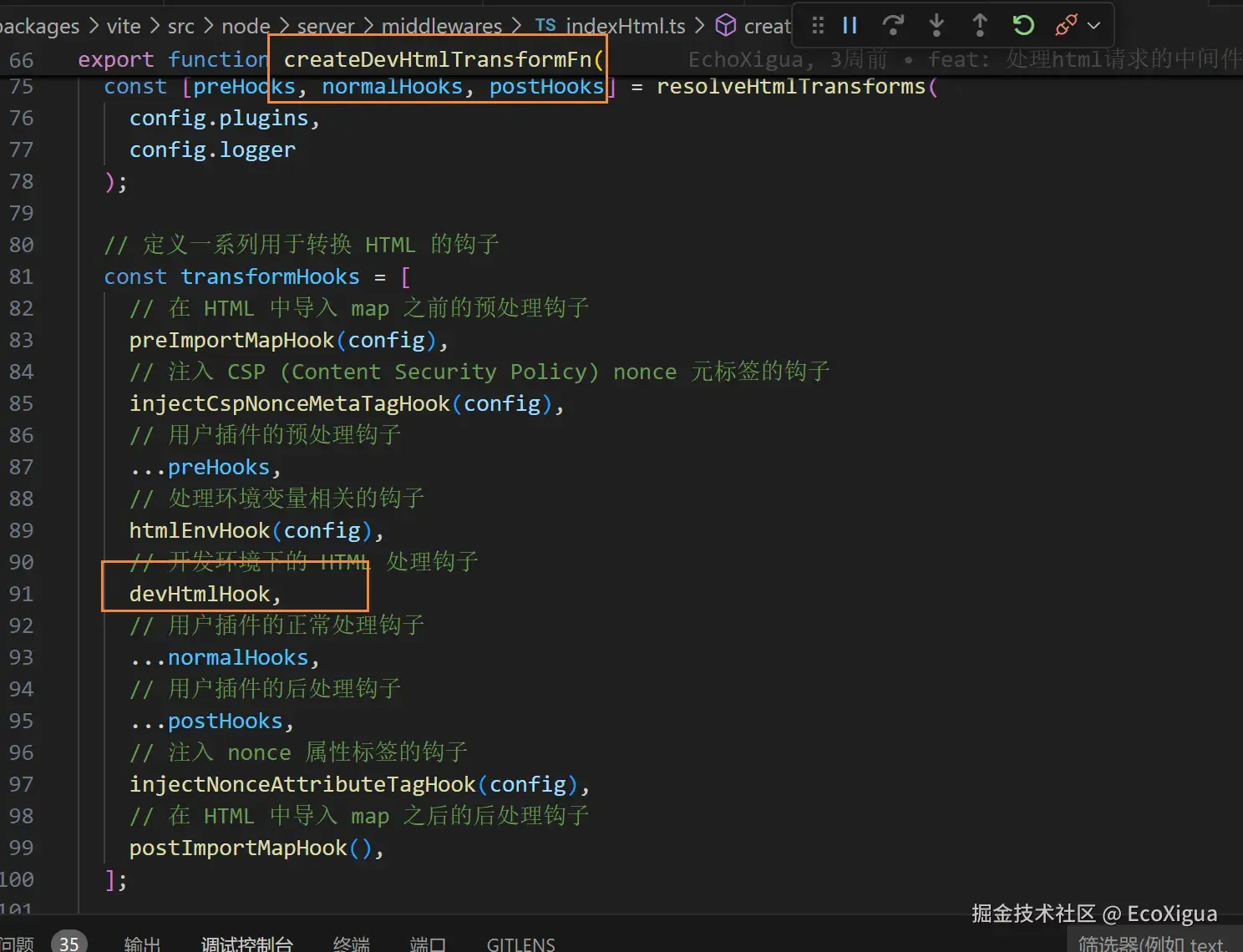
Task: Open the vite breadcrumb folder
Action: coord(124,27)
